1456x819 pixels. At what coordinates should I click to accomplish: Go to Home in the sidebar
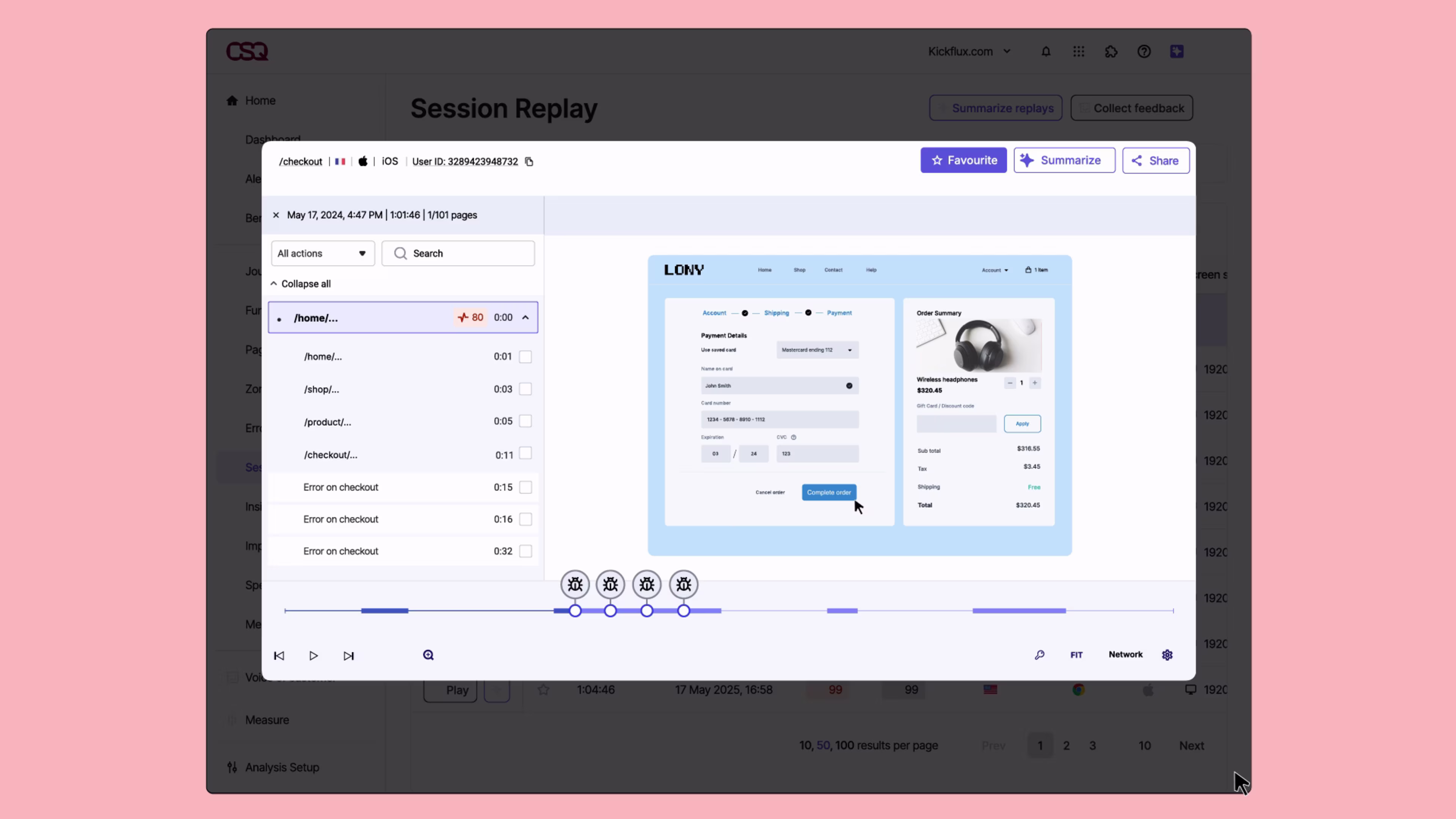coord(260,100)
